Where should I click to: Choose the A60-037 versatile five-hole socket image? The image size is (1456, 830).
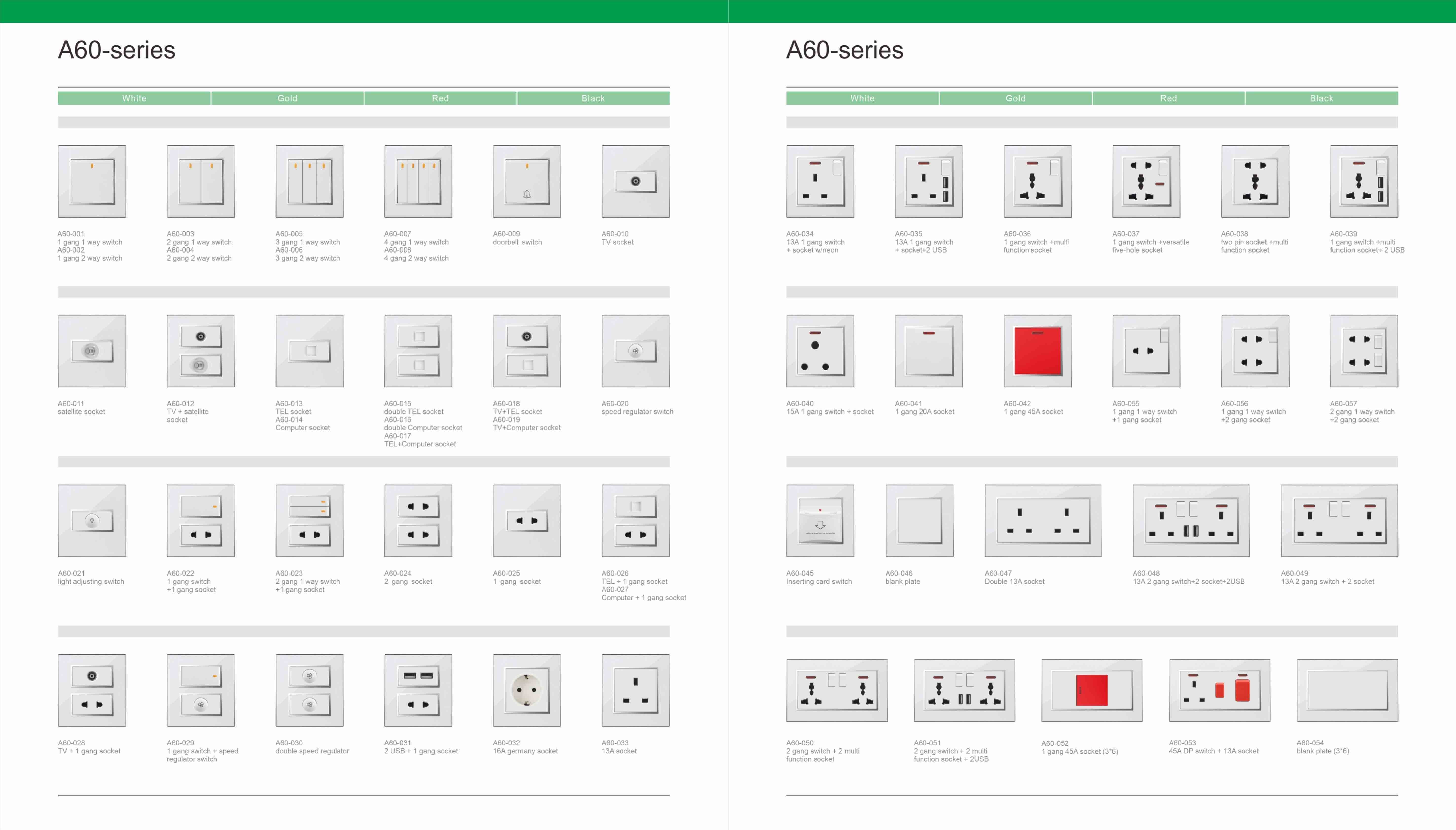click(x=1146, y=181)
